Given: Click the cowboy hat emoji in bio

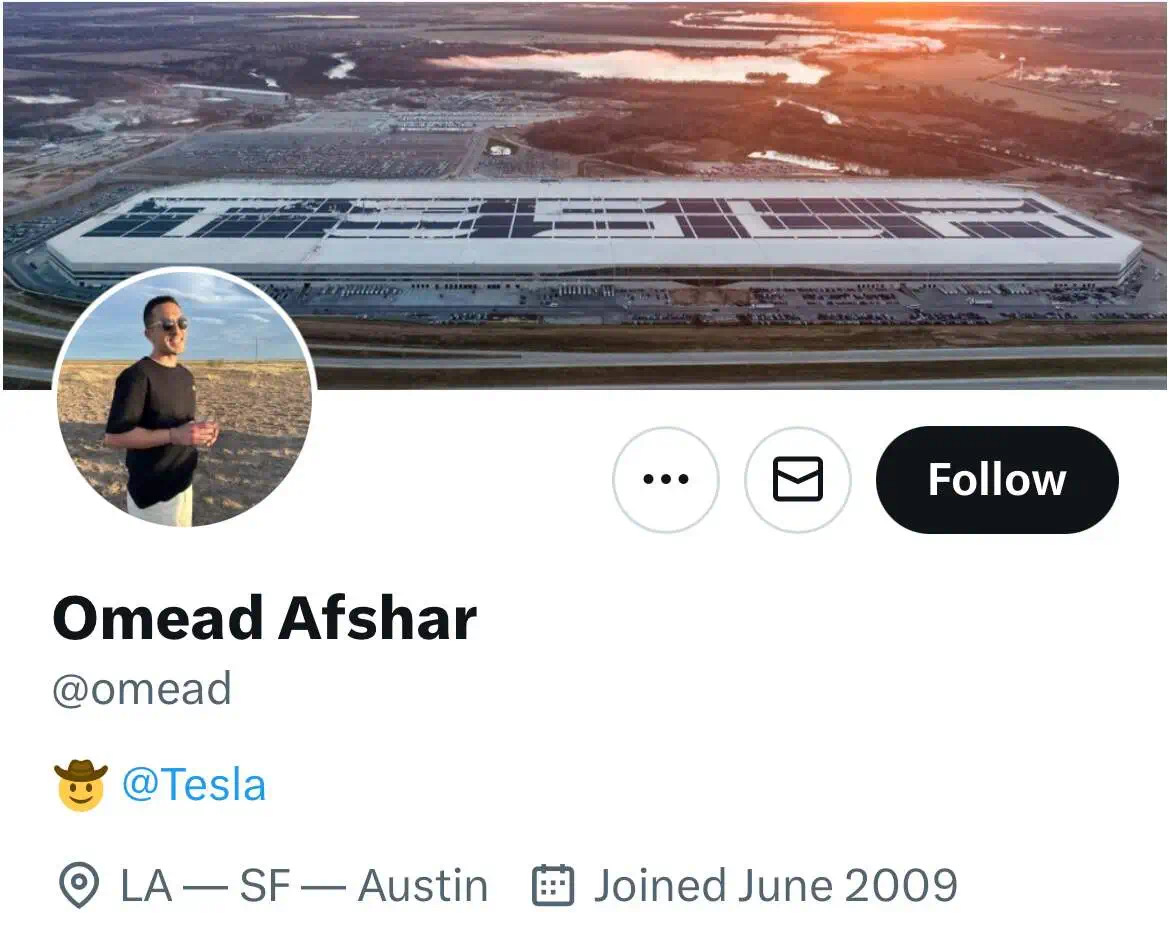Looking at the screenshot, I should coord(80,785).
